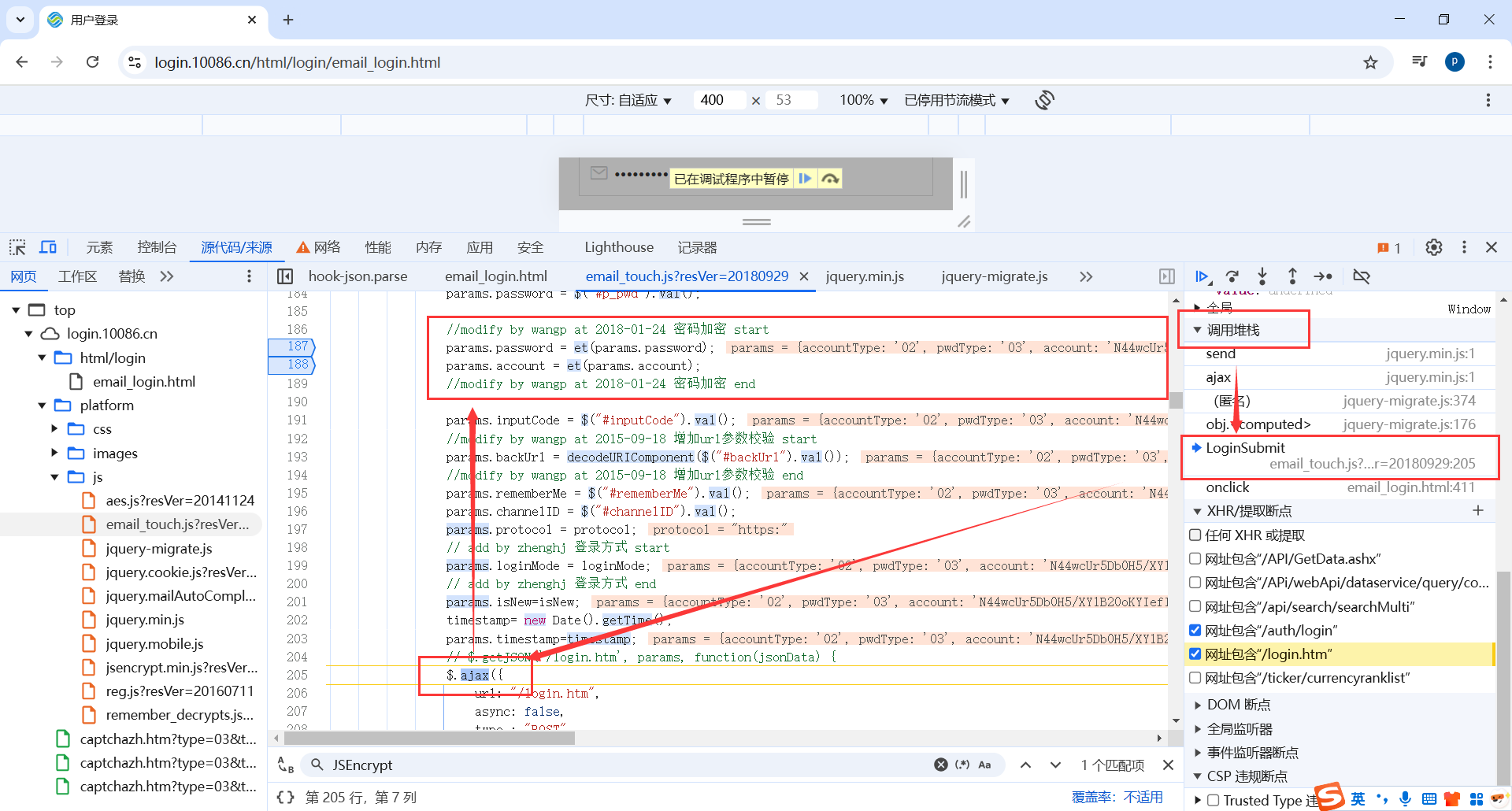Close the source search bar

[x=1169, y=765]
